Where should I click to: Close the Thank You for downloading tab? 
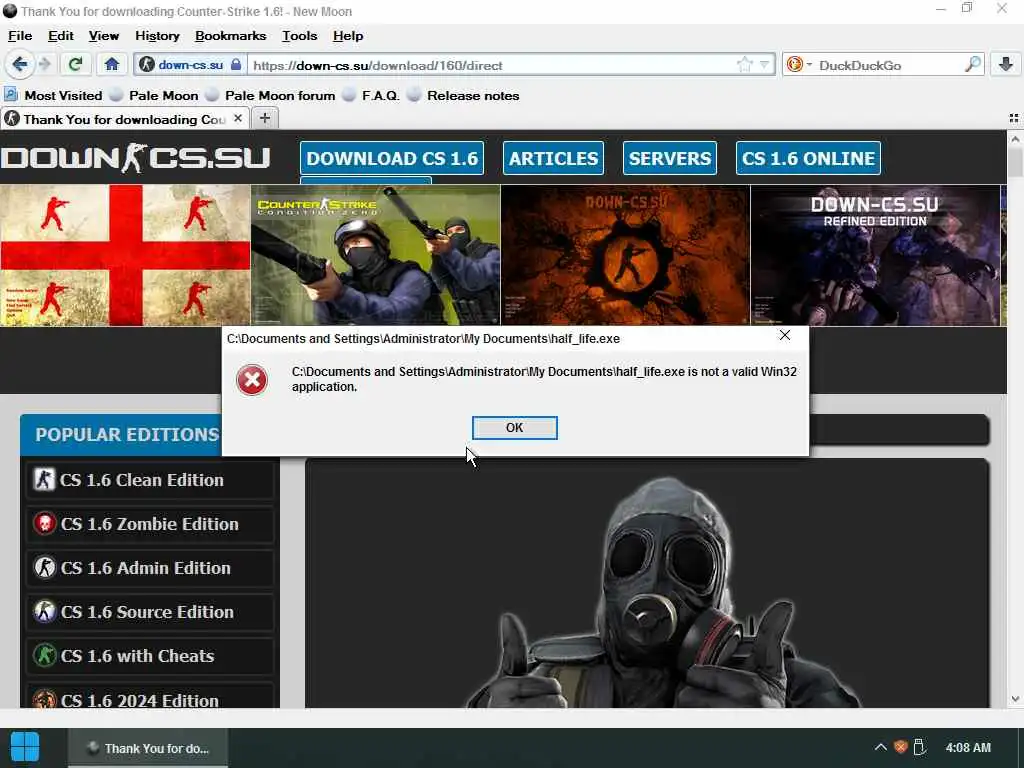(x=238, y=118)
